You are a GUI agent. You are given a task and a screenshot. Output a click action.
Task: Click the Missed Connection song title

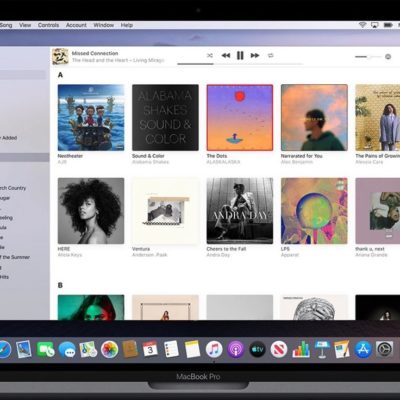tap(95, 53)
